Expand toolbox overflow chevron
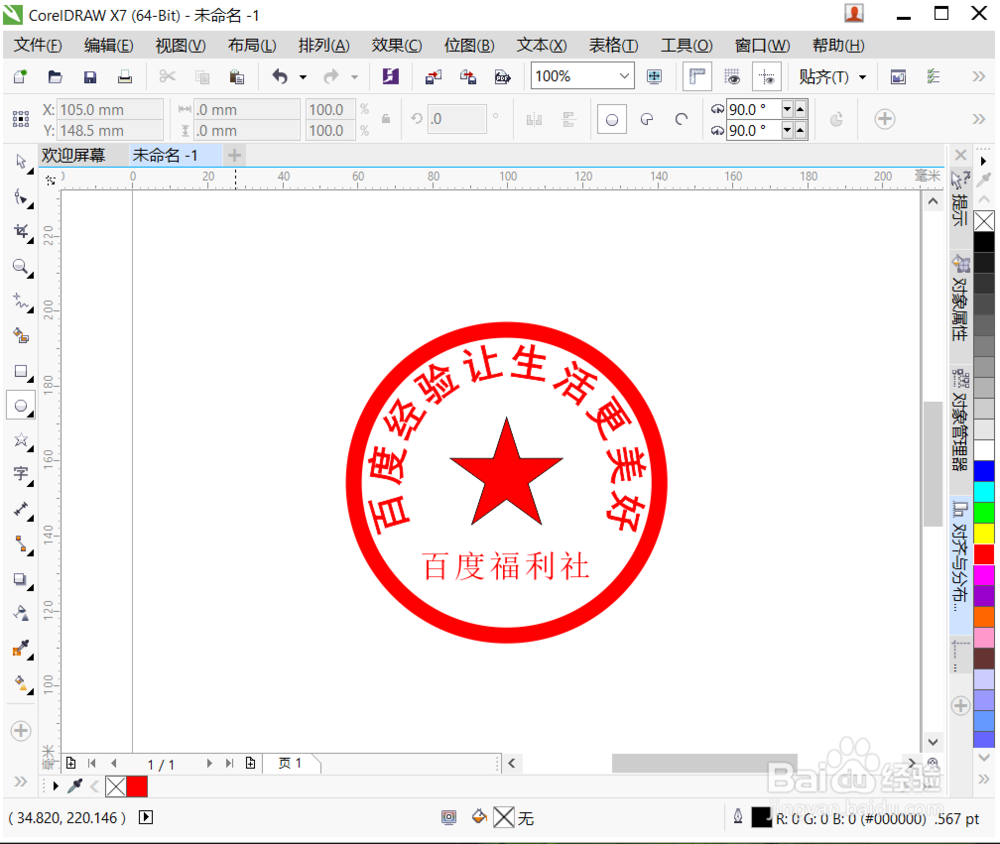The height and width of the screenshot is (844, 1000). 21,781
